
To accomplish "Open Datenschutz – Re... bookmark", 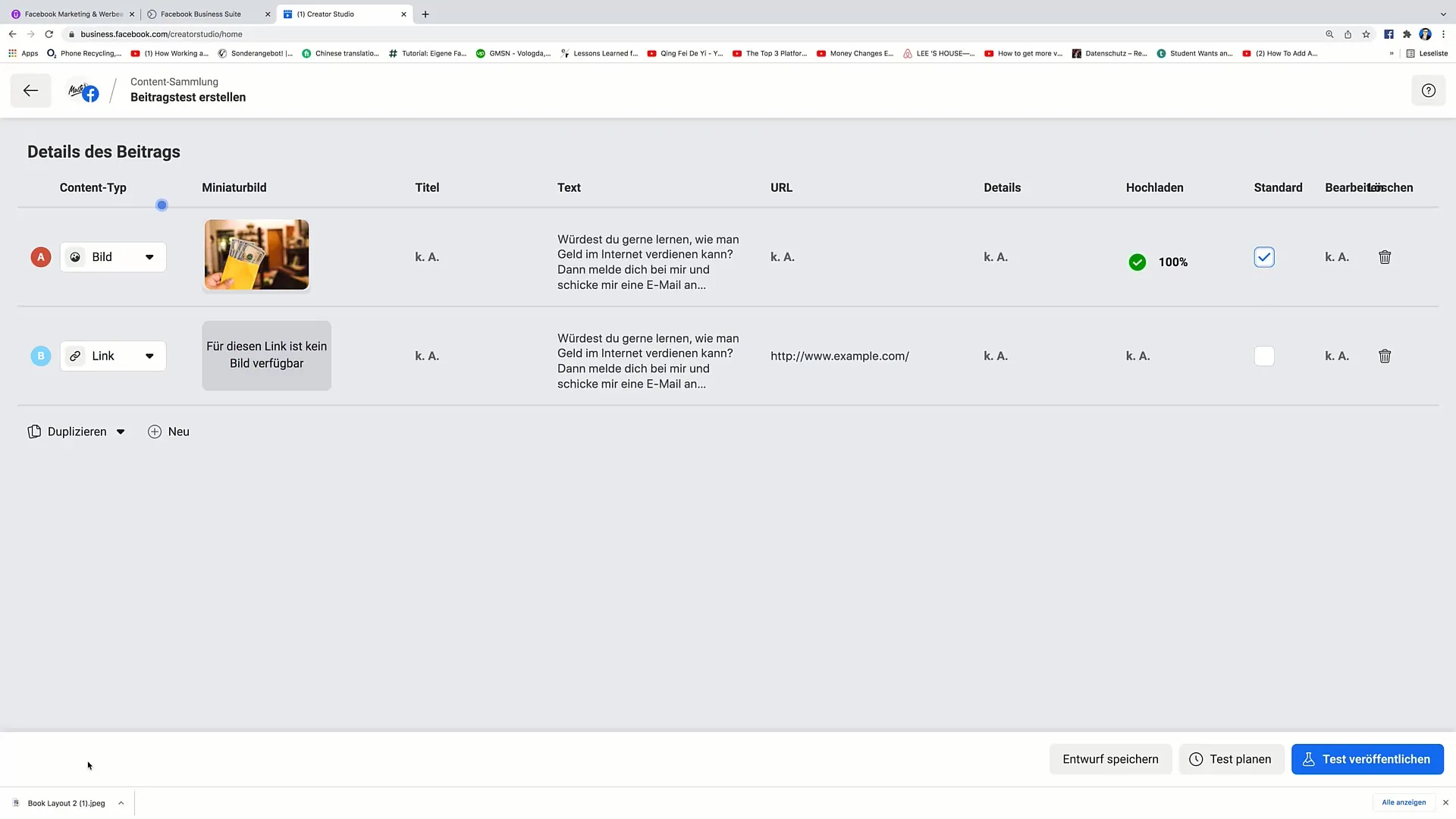I will [x=1109, y=54].
